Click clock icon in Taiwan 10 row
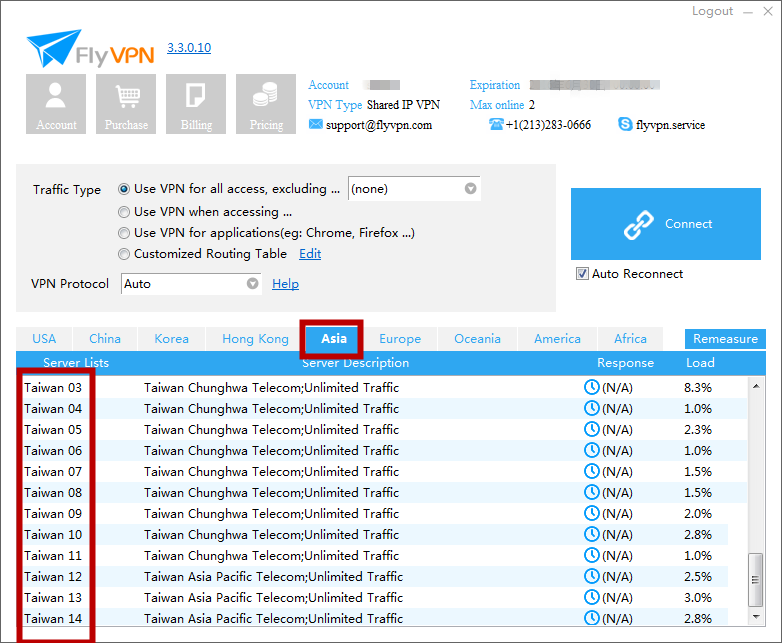The height and width of the screenshot is (643, 782). [591, 534]
